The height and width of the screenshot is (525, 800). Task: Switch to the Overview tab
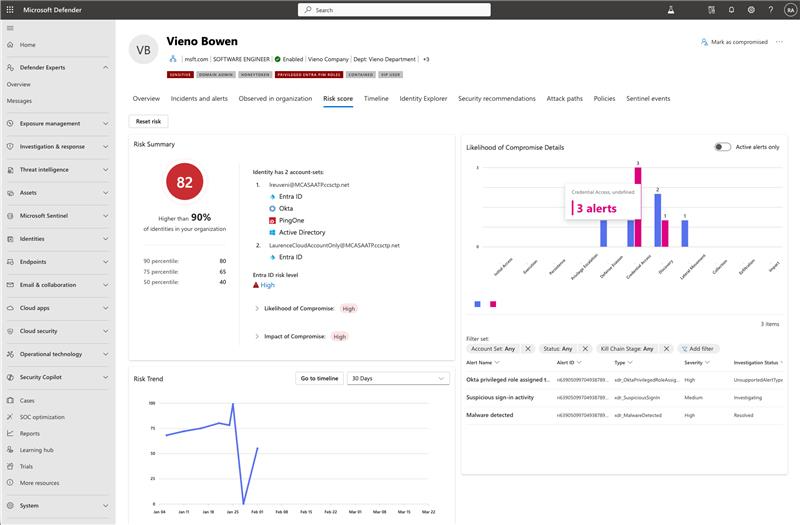click(x=146, y=98)
